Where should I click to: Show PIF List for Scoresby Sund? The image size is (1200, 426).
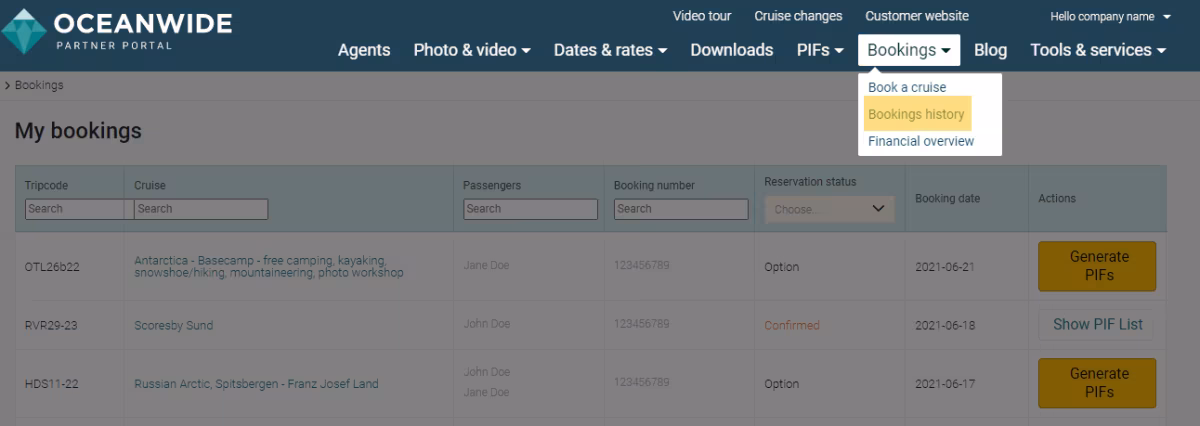(x=1097, y=324)
